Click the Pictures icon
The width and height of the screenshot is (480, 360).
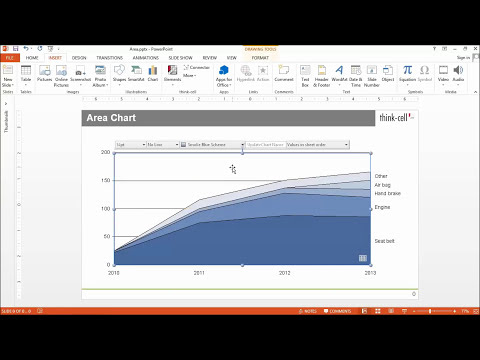(x=44, y=73)
